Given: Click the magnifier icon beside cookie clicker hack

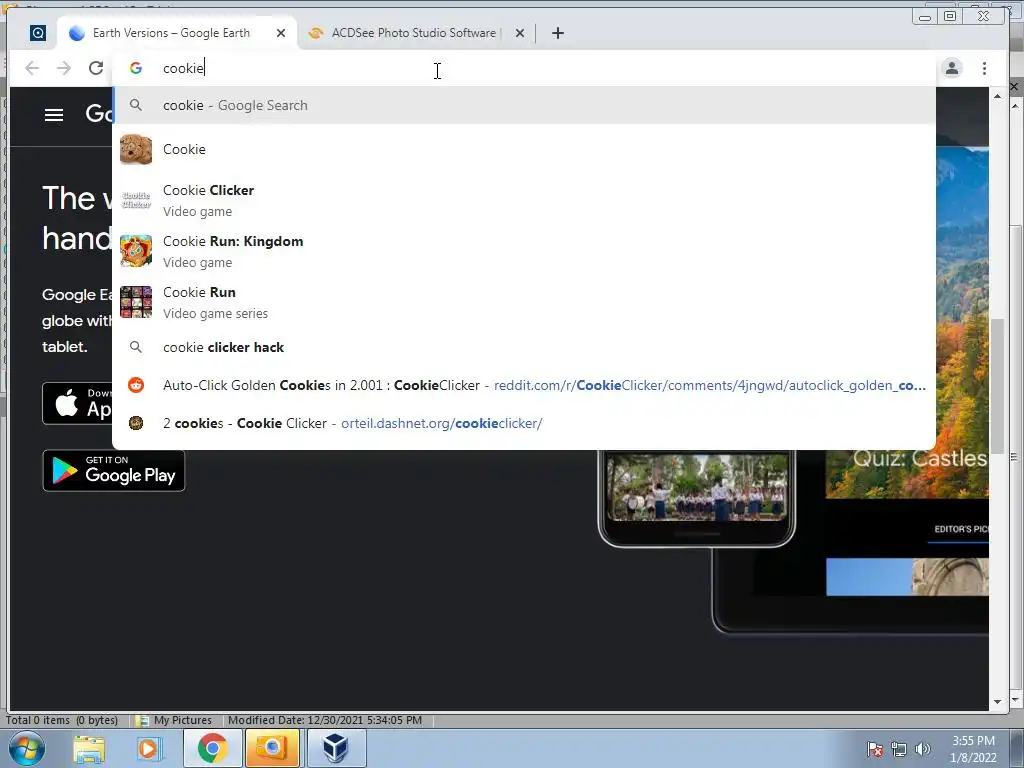Looking at the screenshot, I should point(136,347).
